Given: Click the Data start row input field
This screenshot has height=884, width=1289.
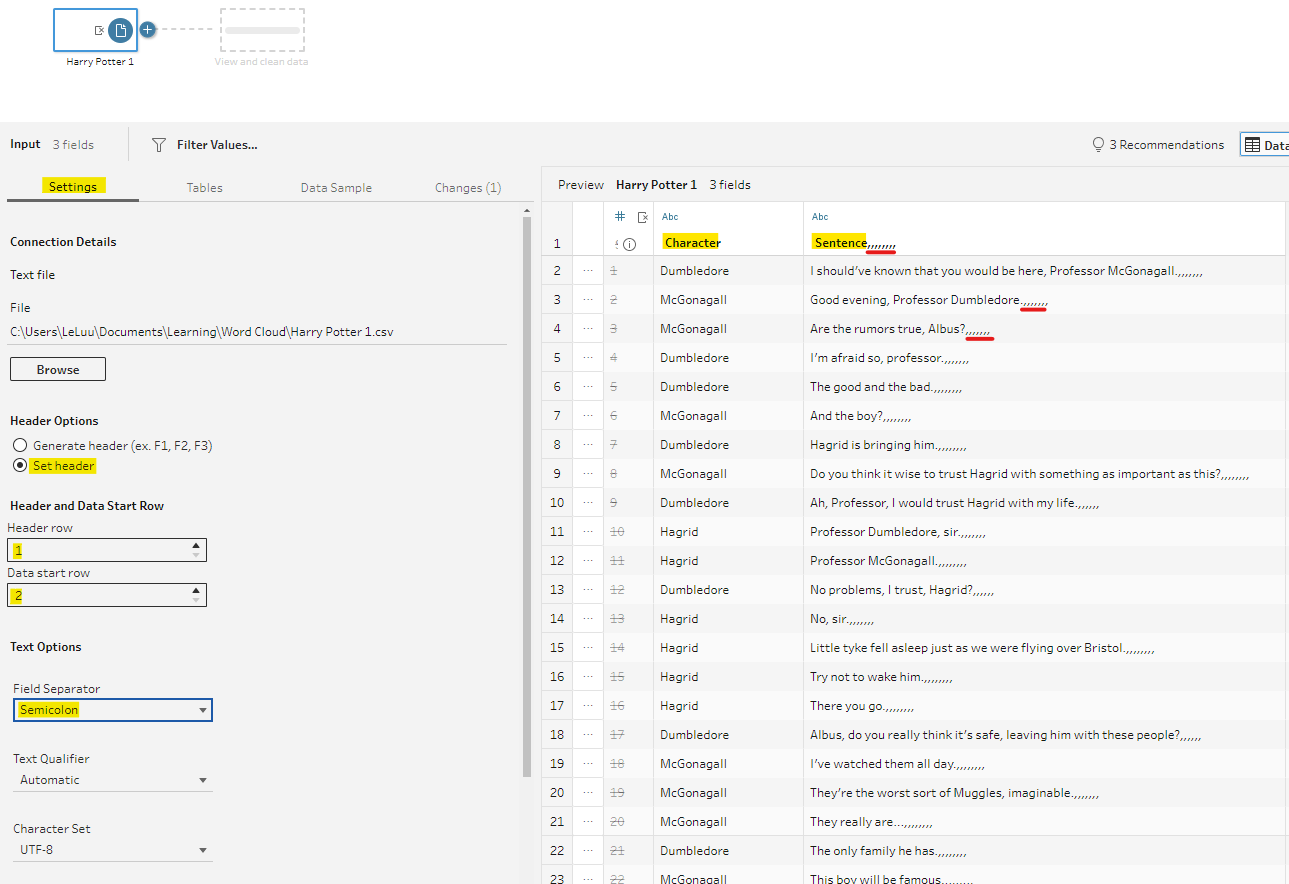Looking at the screenshot, I should (98, 596).
